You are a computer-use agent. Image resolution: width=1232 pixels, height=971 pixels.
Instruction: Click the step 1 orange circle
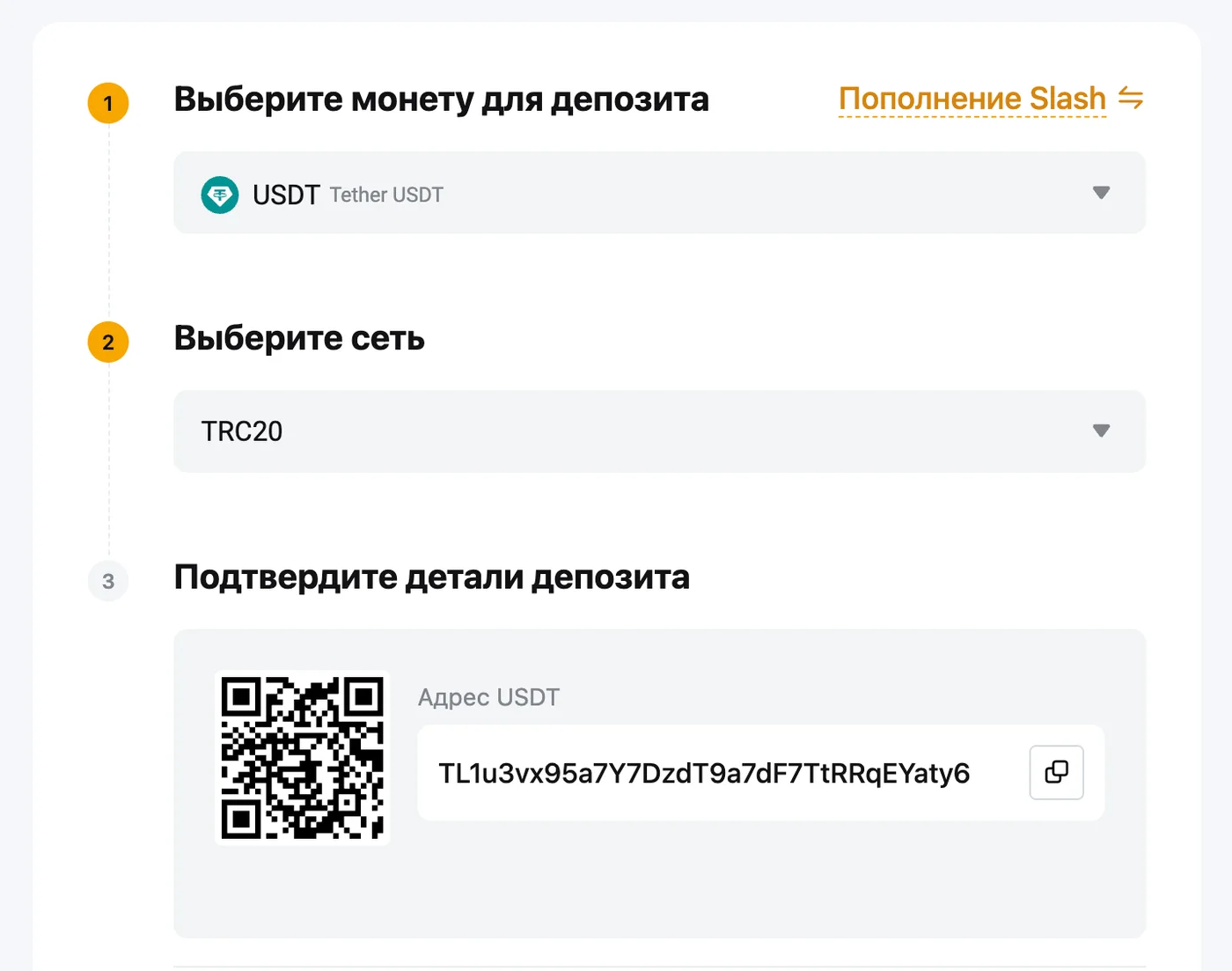pyautogui.click(x=108, y=103)
